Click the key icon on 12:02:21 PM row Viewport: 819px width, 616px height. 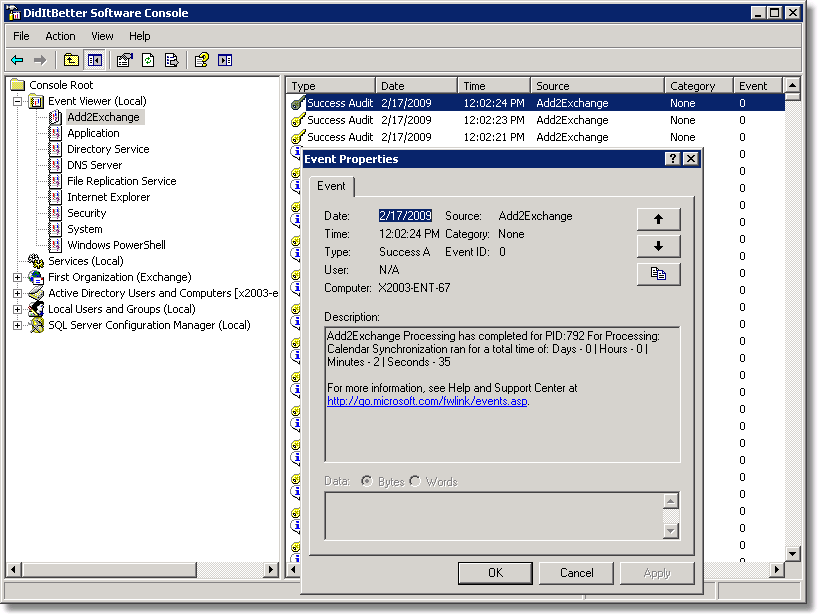[298, 137]
